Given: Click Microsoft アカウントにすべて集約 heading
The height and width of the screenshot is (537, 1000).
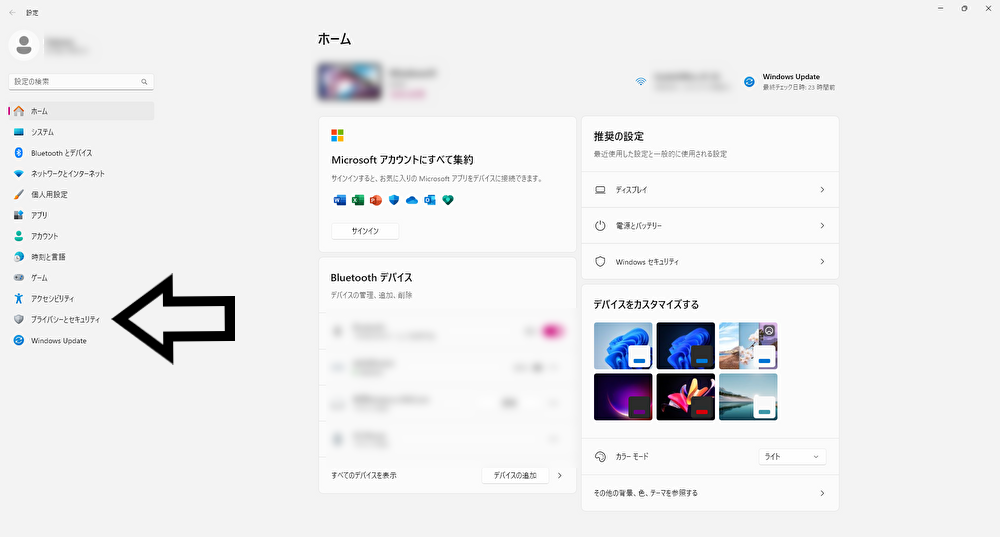Looking at the screenshot, I should click(x=402, y=160).
